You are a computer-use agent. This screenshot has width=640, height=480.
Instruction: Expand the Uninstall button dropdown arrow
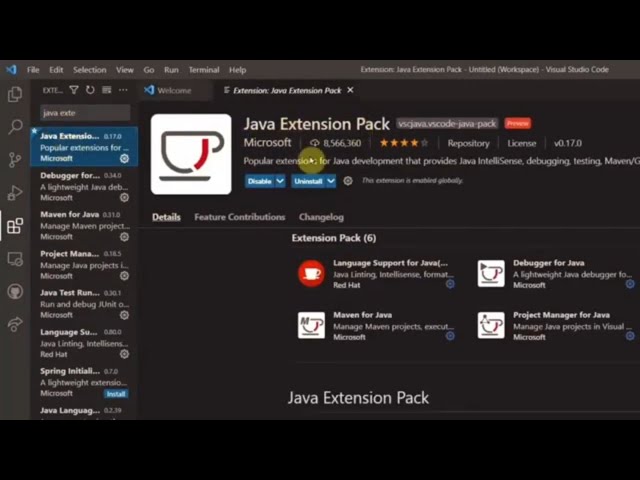coord(331,181)
